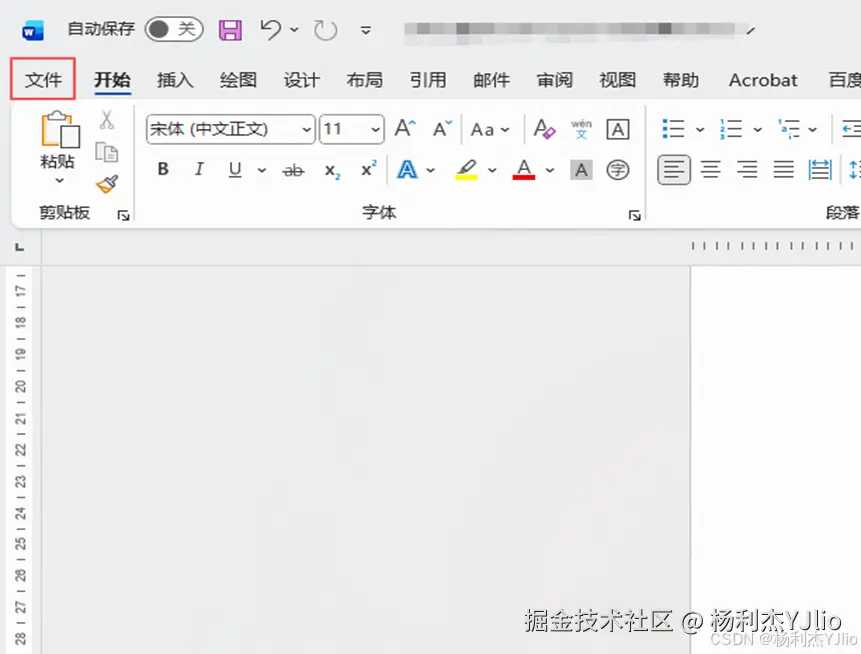Apply strikethrough to text

[293, 169]
